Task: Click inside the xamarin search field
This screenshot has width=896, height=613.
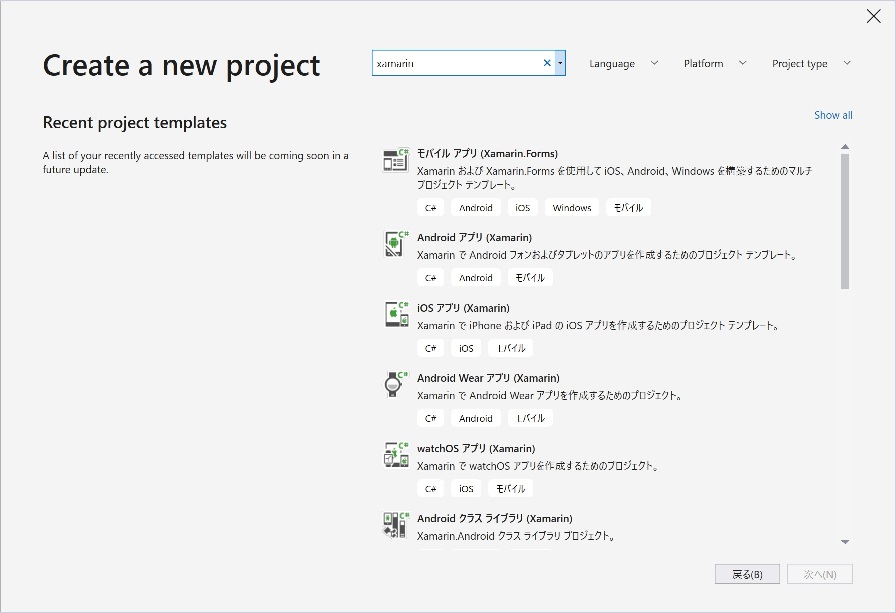Action: (457, 63)
